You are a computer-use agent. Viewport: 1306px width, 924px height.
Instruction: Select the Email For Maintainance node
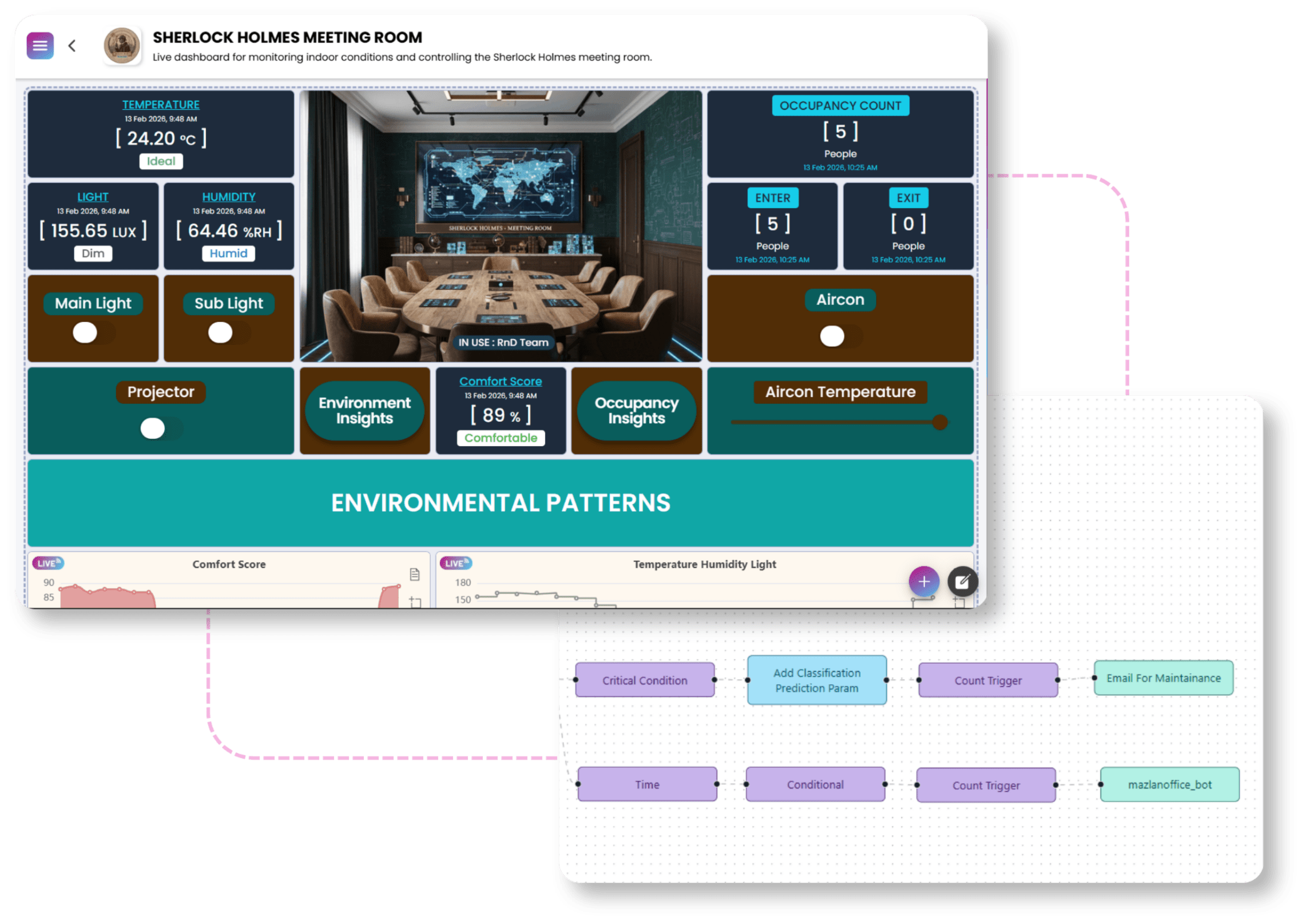coord(1163,678)
